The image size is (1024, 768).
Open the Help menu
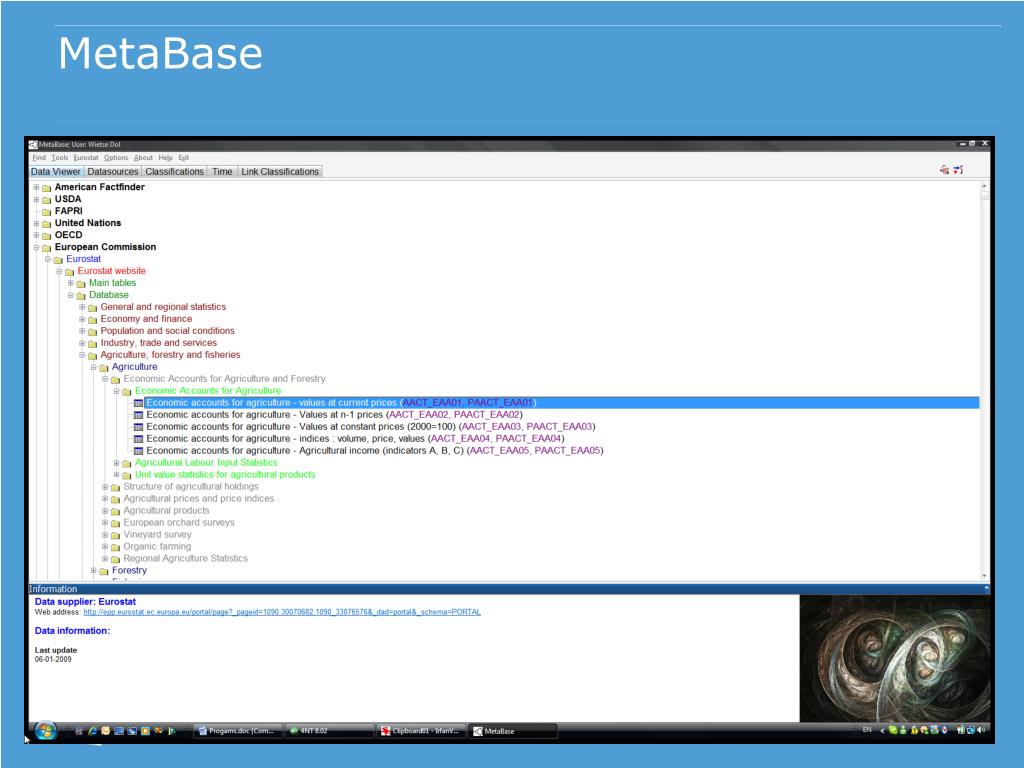click(166, 157)
